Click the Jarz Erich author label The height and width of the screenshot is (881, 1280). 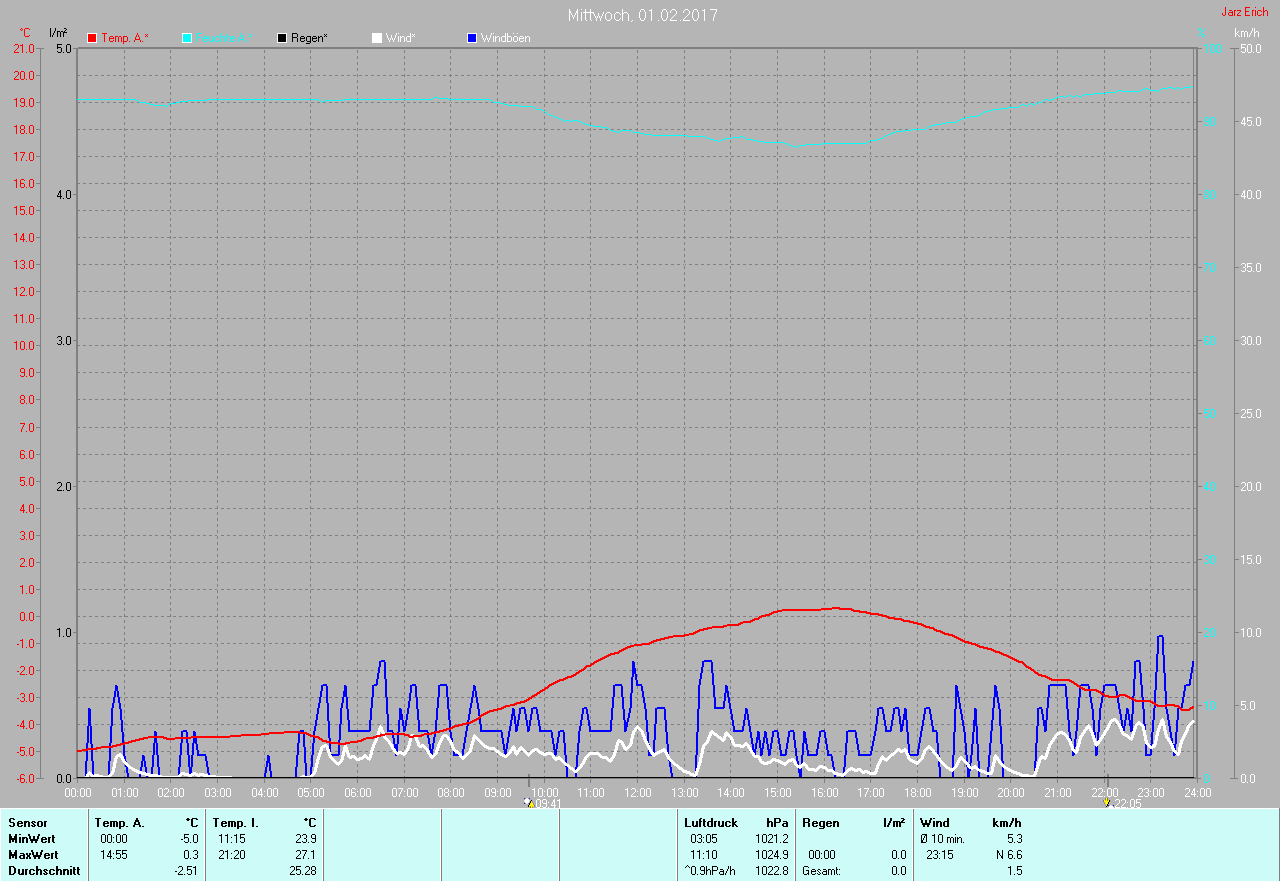coord(1244,12)
